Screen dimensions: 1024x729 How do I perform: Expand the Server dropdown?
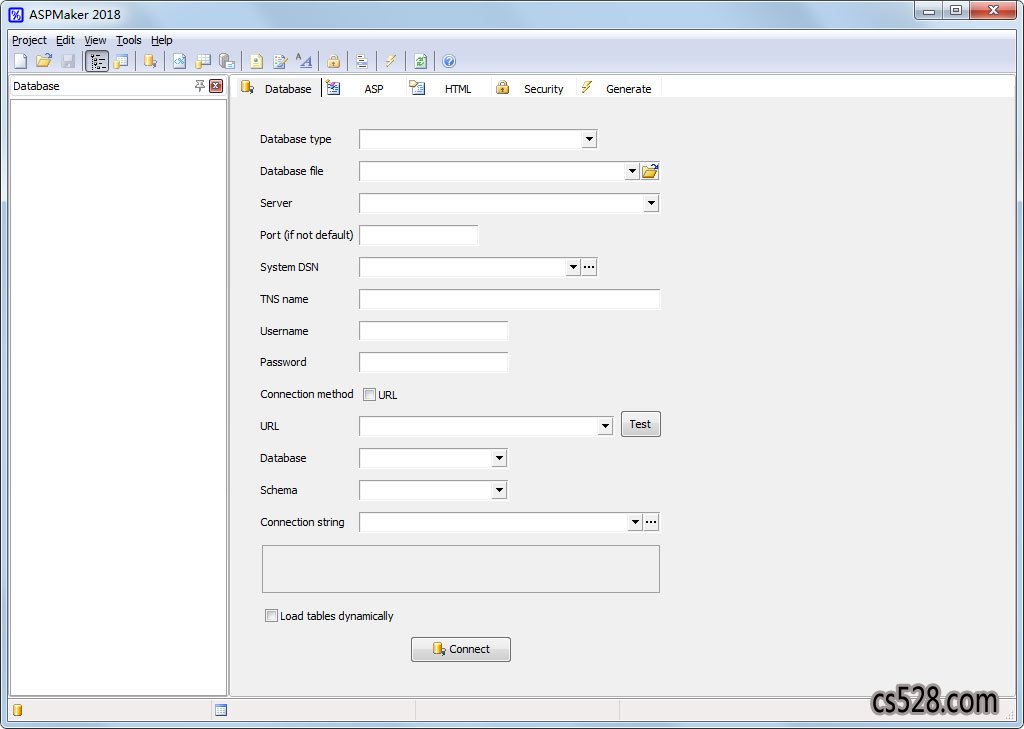(x=651, y=203)
